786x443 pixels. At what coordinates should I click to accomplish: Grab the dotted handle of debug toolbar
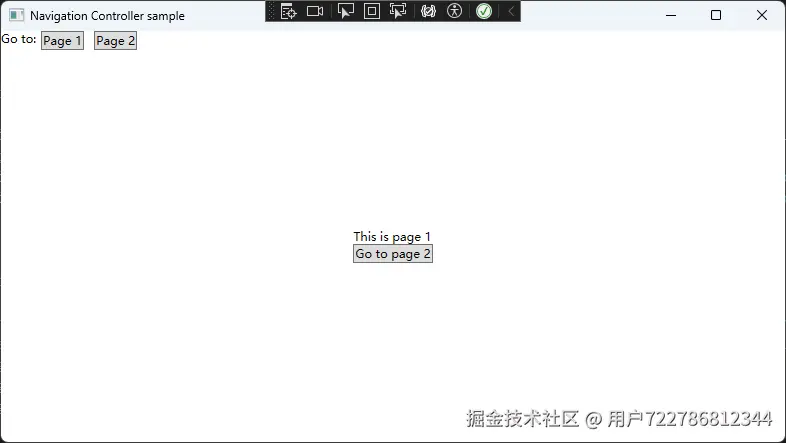click(271, 11)
